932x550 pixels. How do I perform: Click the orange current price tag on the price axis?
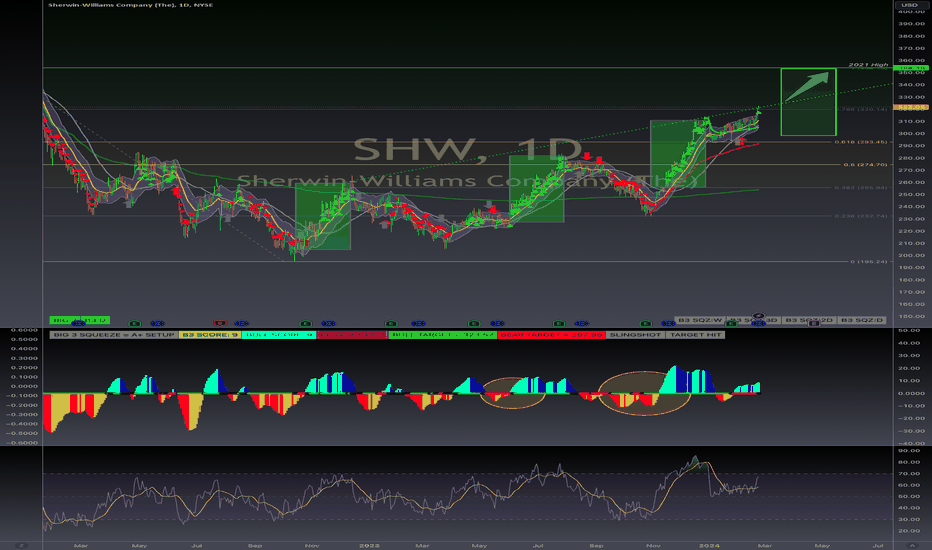click(x=911, y=107)
